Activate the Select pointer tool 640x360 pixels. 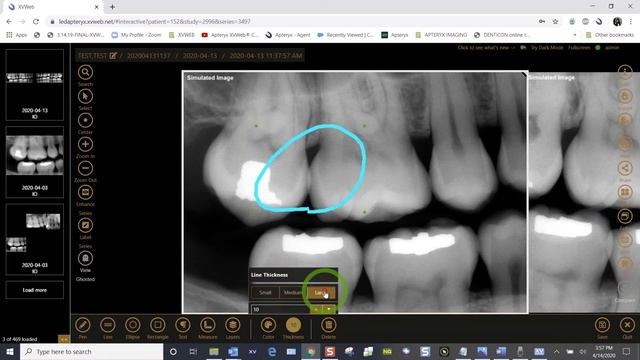85,96
